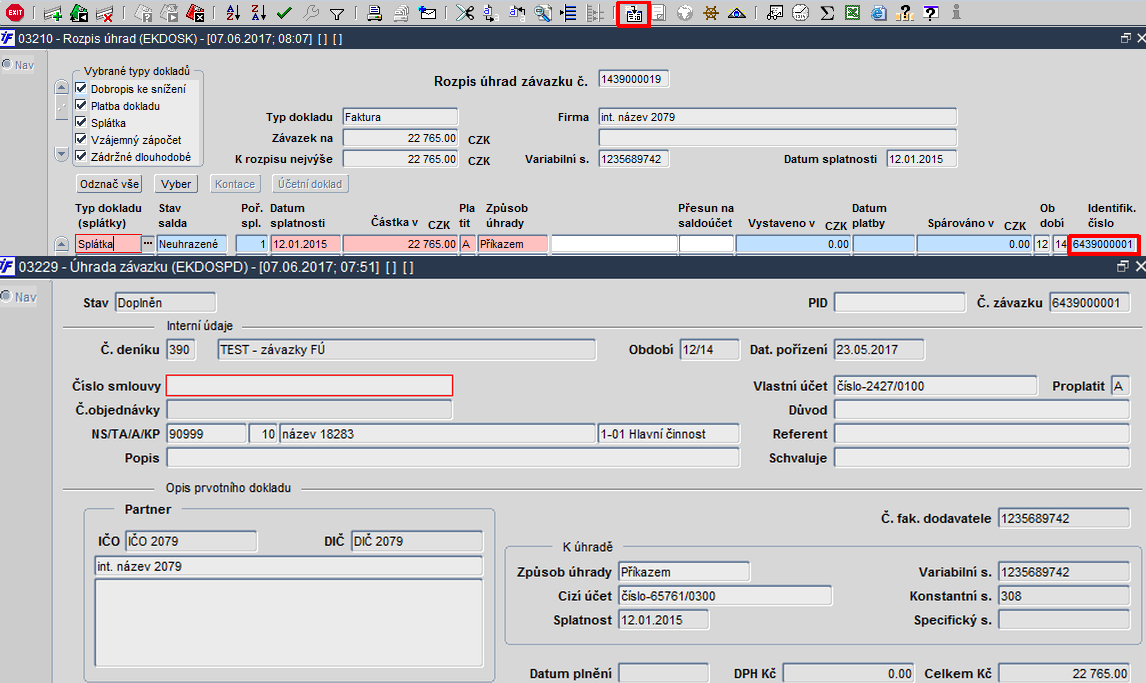Open the ellipsis lookup next to Splátka field
Image resolution: width=1146 pixels, height=683 pixels.
(148, 243)
